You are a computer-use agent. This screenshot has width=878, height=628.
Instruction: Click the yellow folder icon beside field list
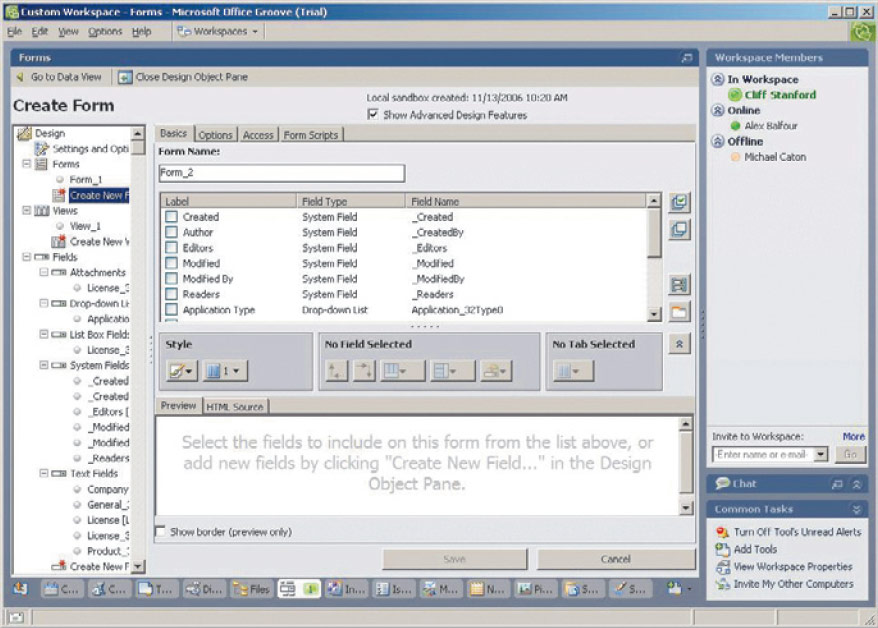[679, 312]
